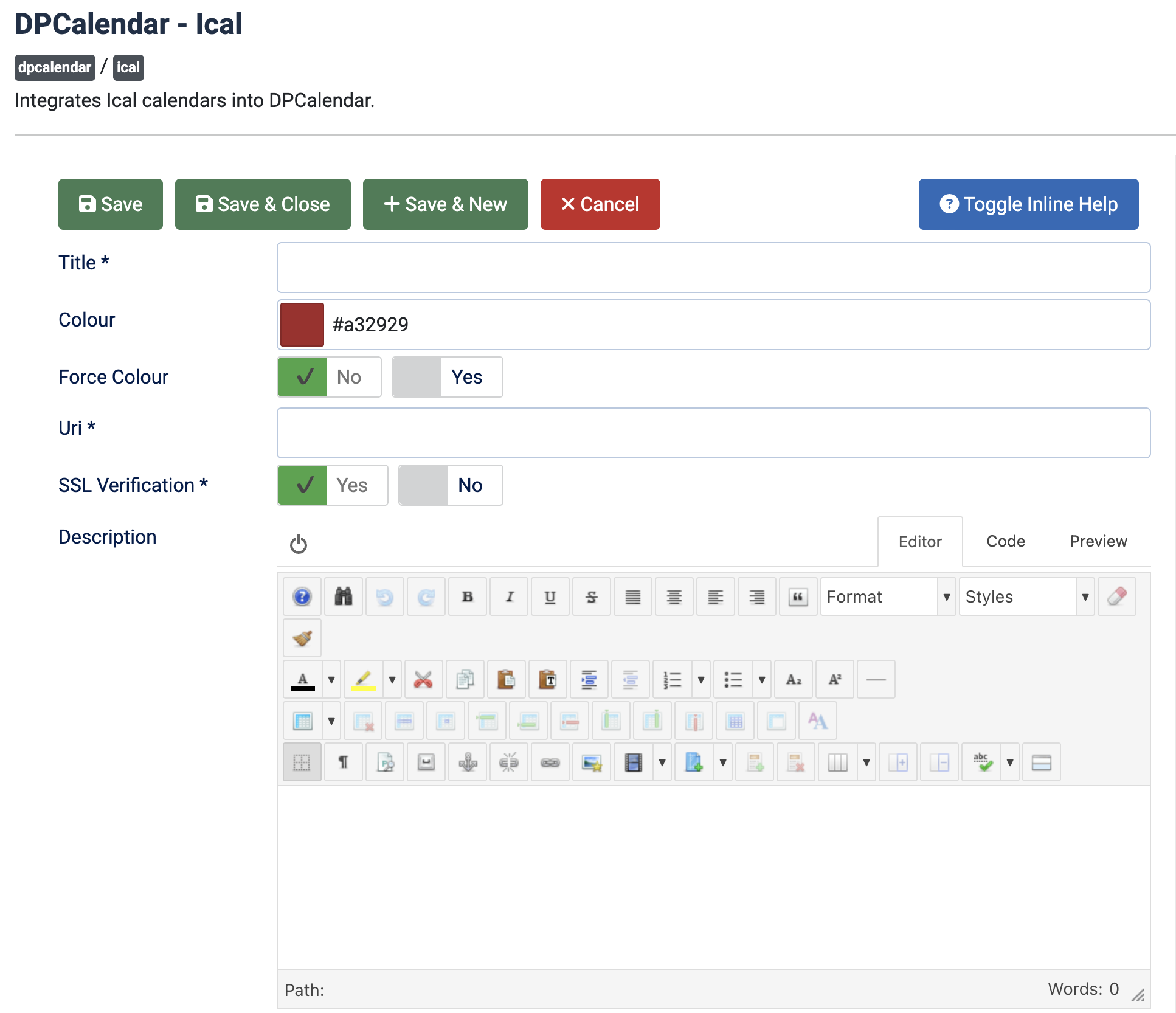The width and height of the screenshot is (1176, 1013).
Task: Apply yellow highlight colour marker
Action: (x=364, y=679)
